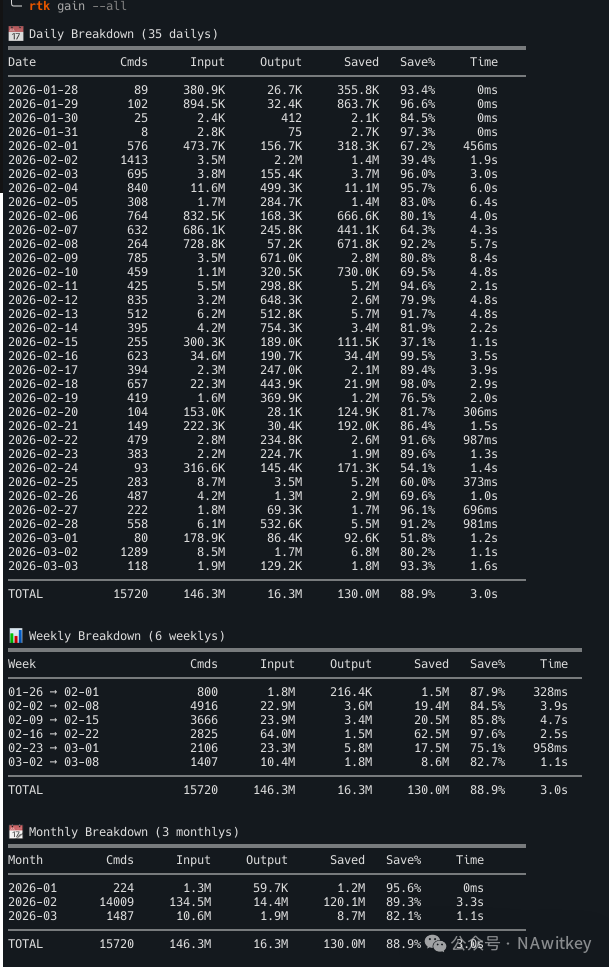Click the time value 987ms

[x=481, y=440]
